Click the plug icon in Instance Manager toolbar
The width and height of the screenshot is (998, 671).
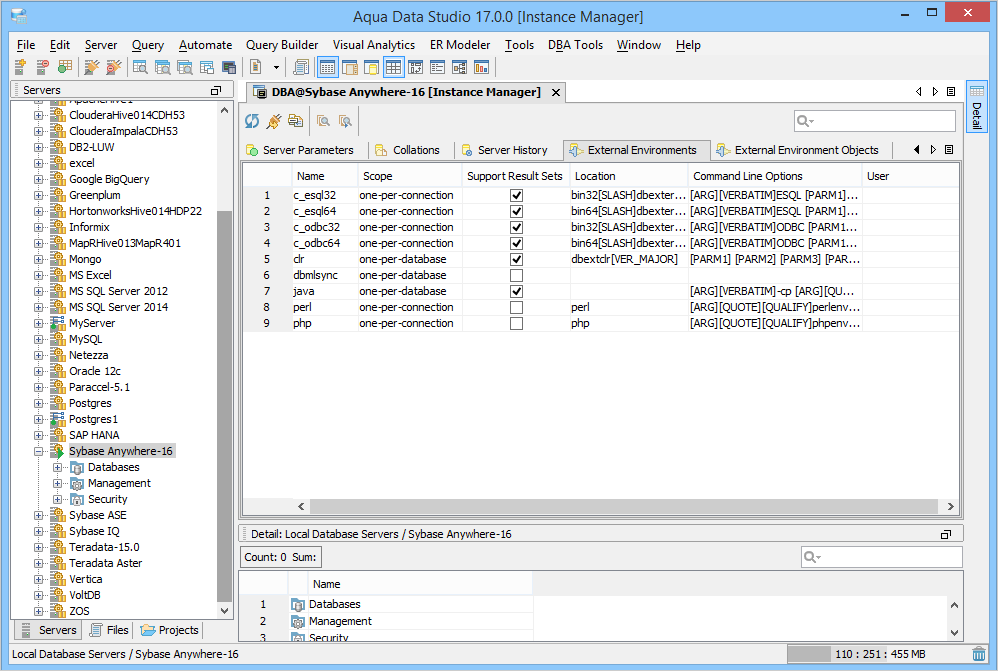pyautogui.click(x=274, y=121)
